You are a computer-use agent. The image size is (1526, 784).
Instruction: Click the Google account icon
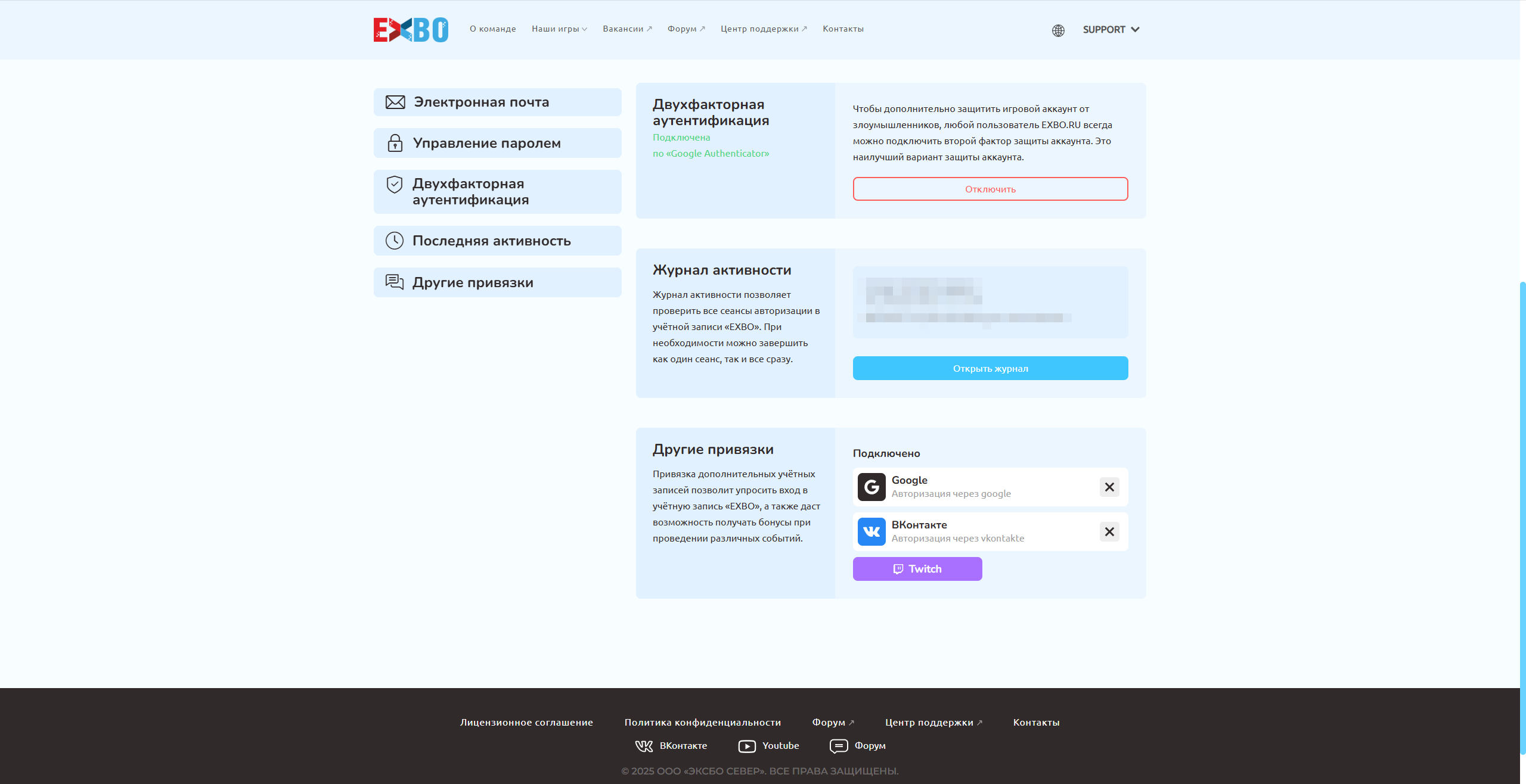pos(871,487)
